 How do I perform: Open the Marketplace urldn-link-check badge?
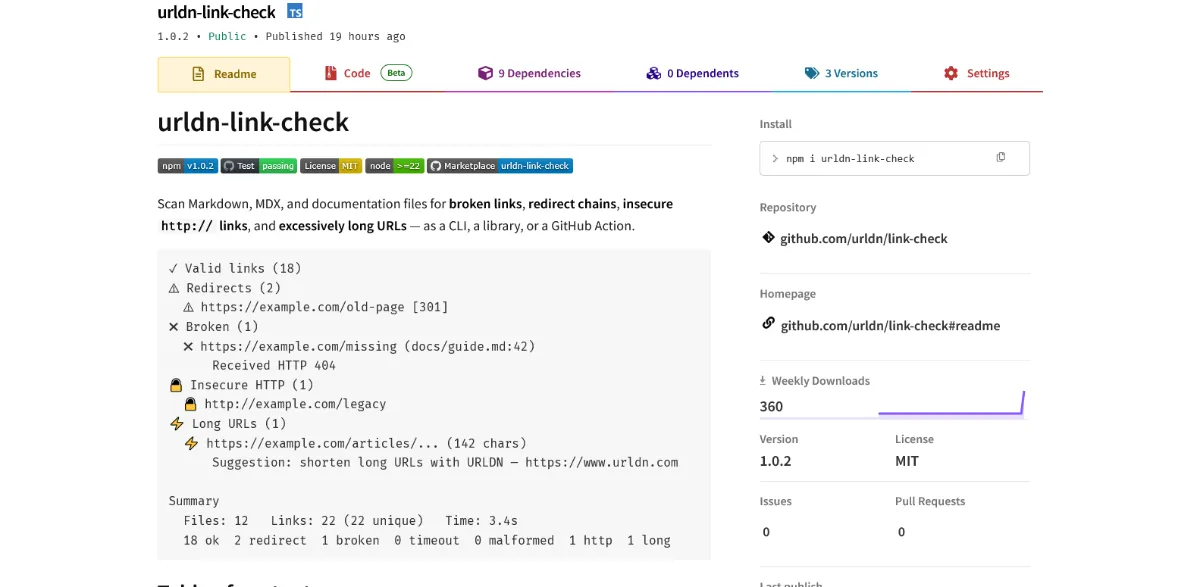pyautogui.click(x=501, y=166)
